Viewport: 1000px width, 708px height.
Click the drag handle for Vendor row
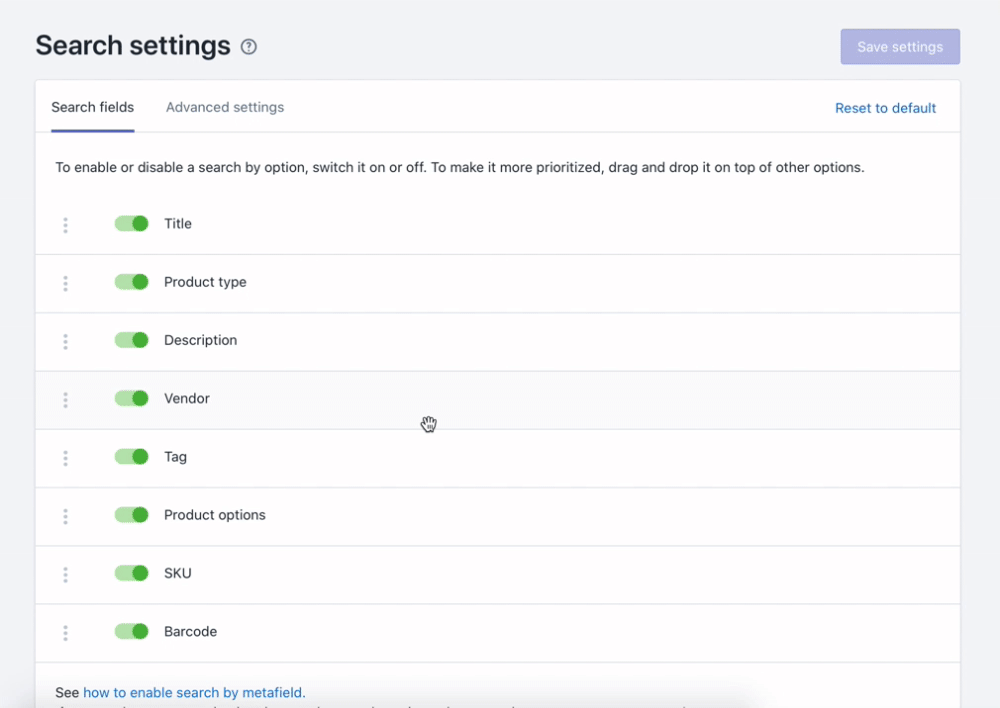[66, 400]
